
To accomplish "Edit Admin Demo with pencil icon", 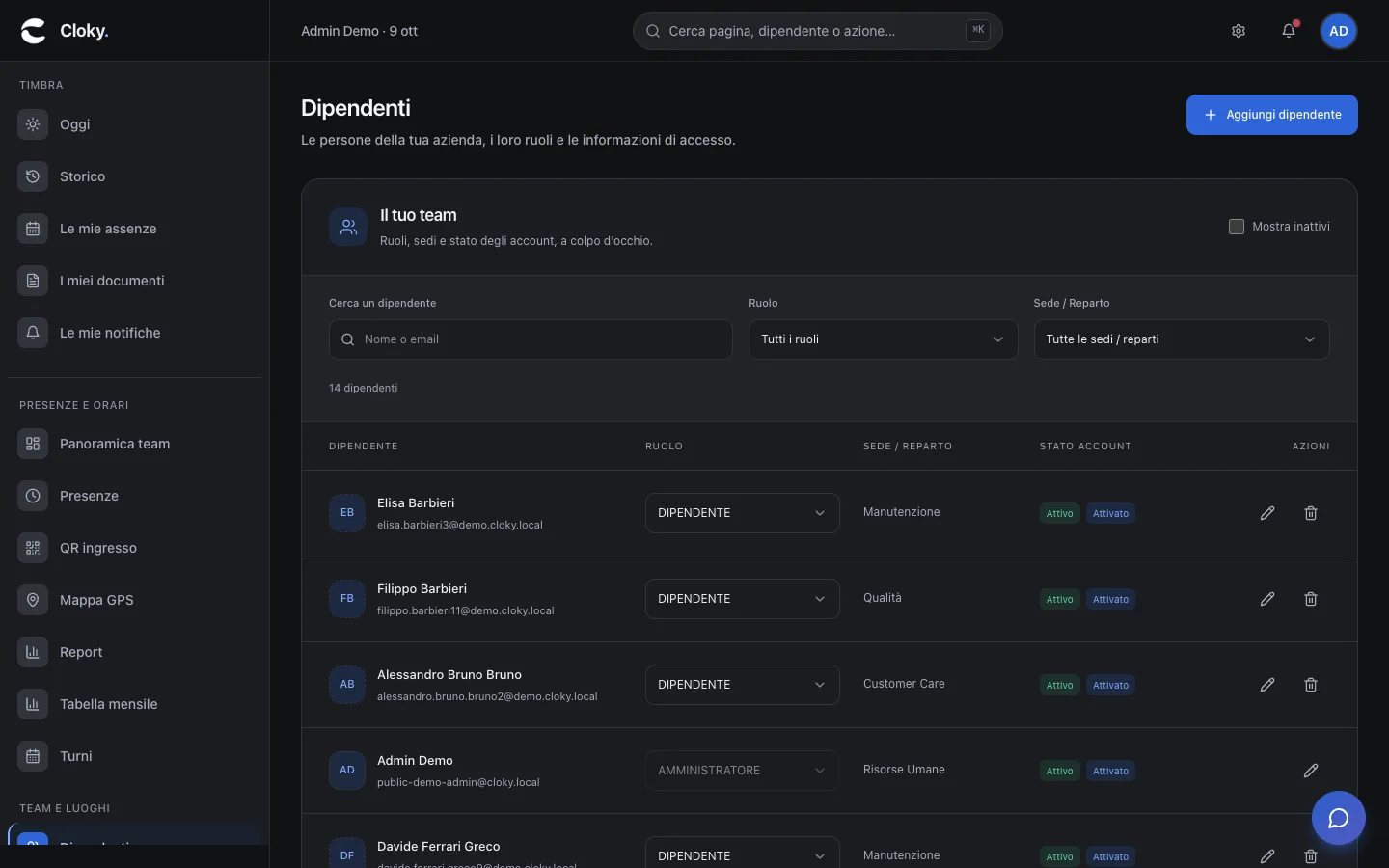I will point(1311,771).
